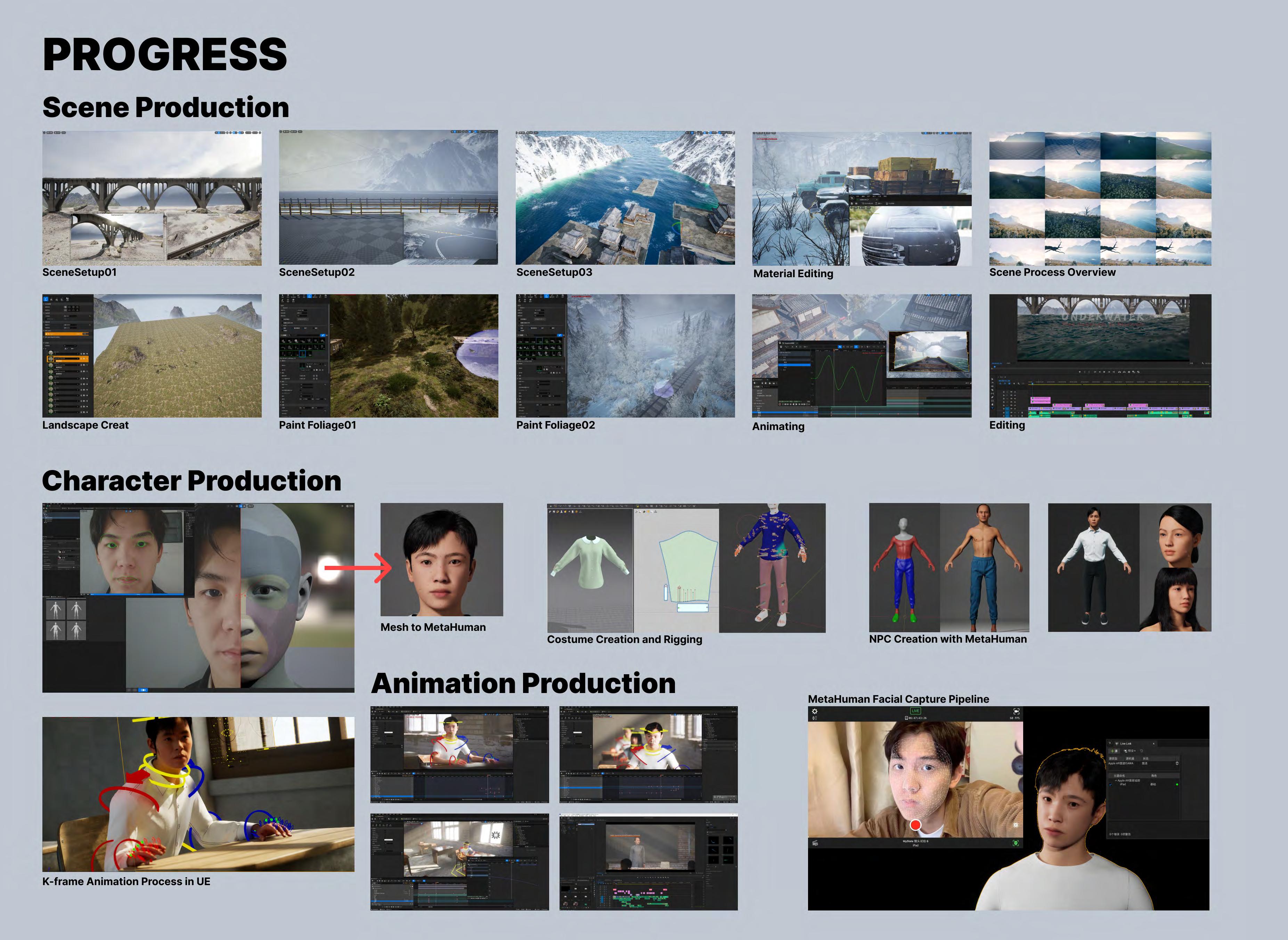The image size is (1288, 940).
Task: Click the camera frame icon above 60 FPS
Action: tap(1017, 711)
